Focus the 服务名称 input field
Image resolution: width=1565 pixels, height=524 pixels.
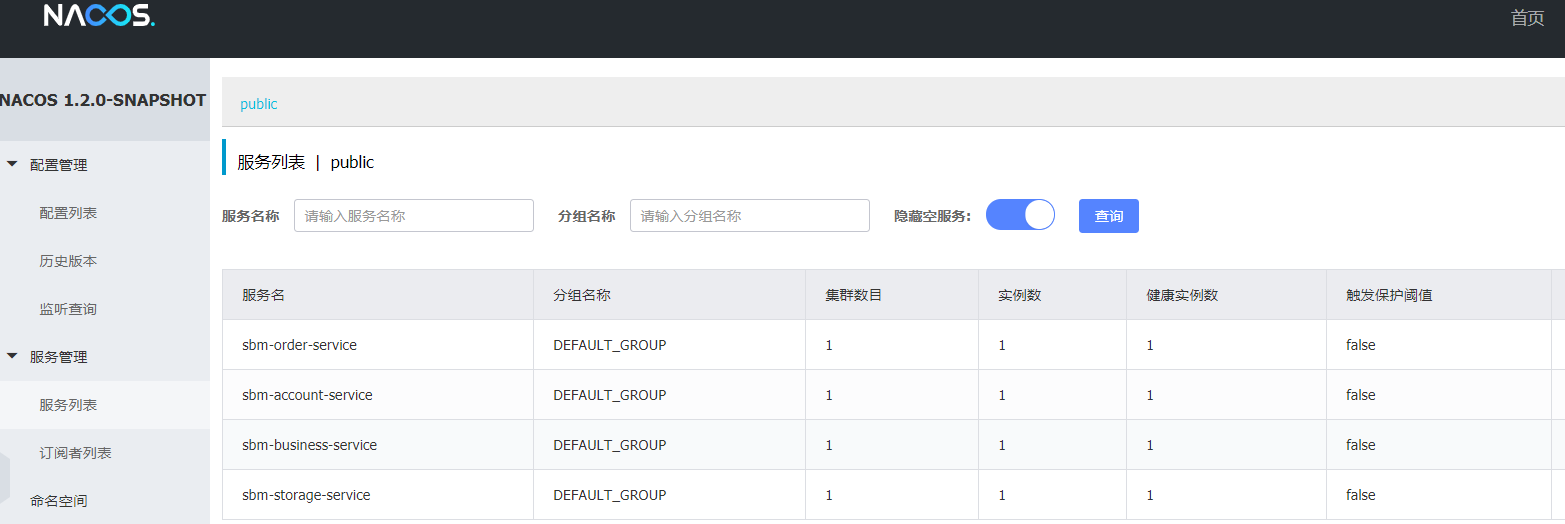point(414,216)
